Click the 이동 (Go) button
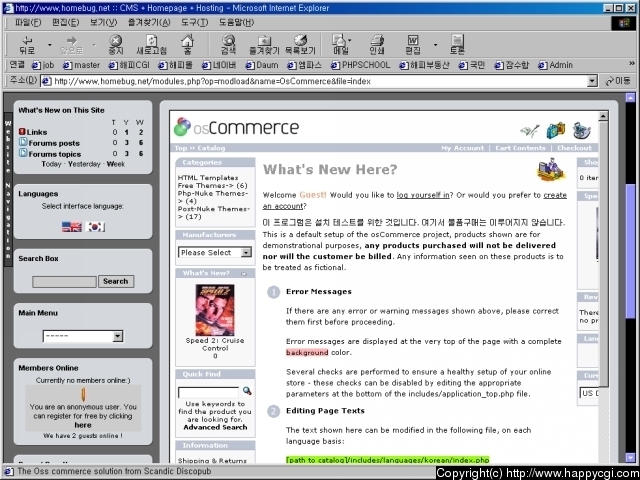640x480 pixels. 618,81
